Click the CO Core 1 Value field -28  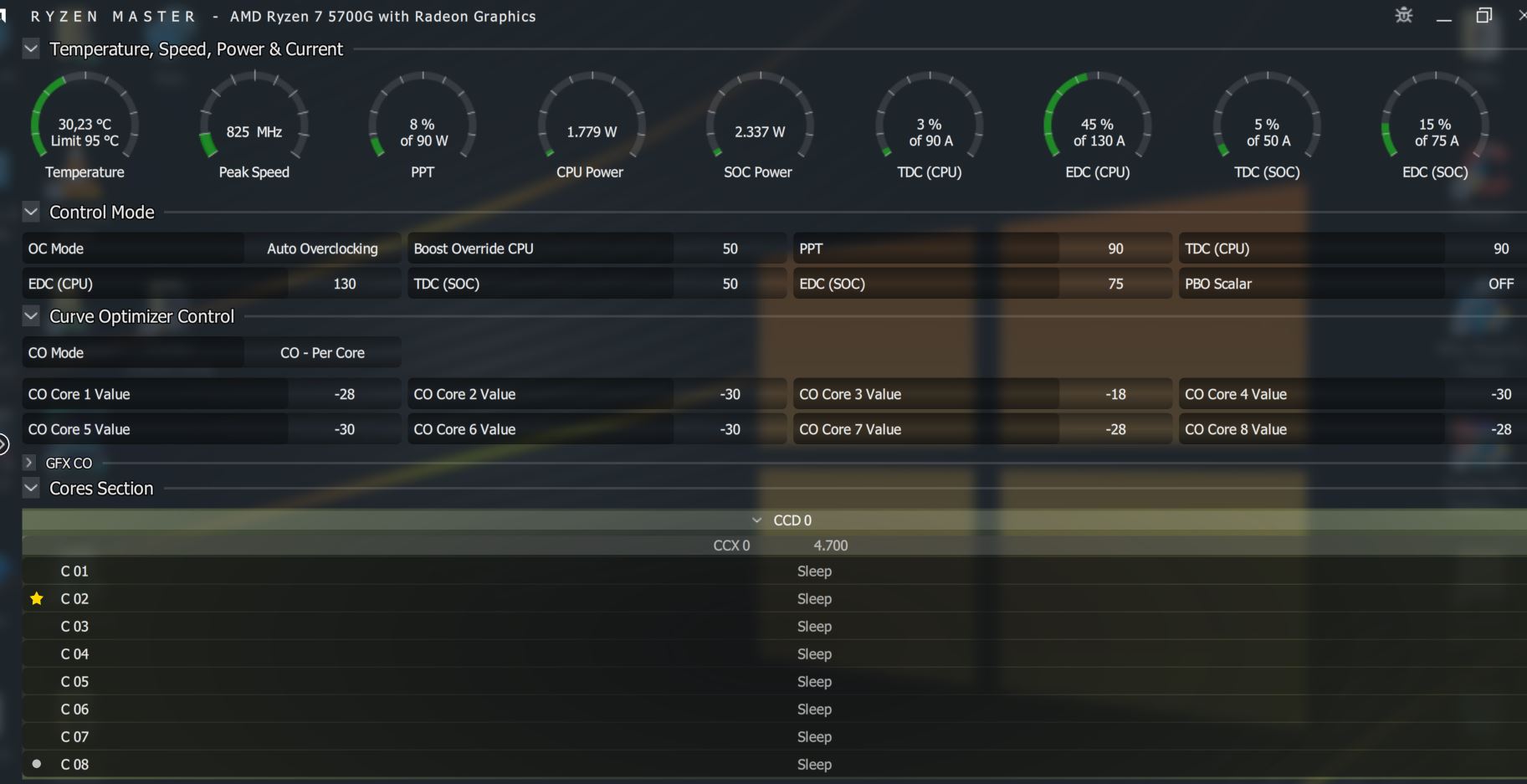pos(344,394)
